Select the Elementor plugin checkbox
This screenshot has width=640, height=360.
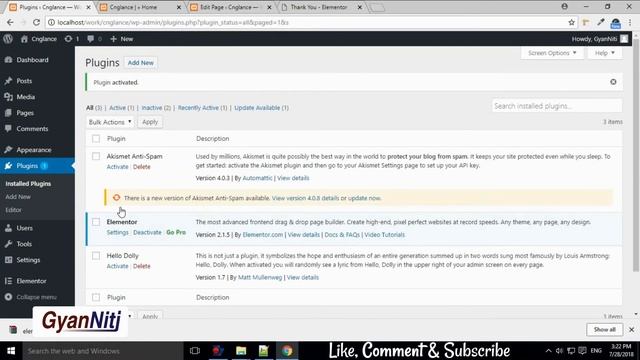pyautogui.click(x=96, y=222)
